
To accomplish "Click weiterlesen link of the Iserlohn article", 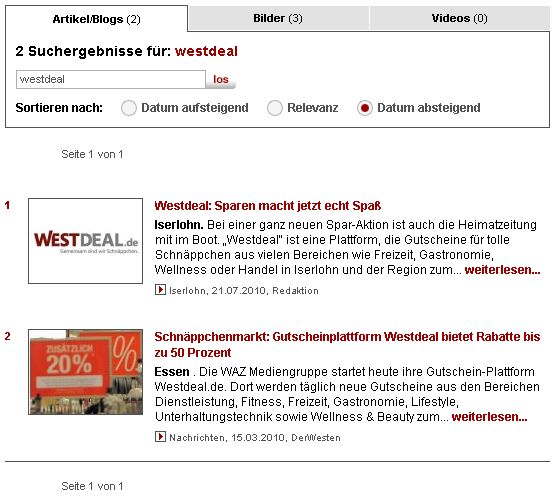I will [x=502, y=270].
